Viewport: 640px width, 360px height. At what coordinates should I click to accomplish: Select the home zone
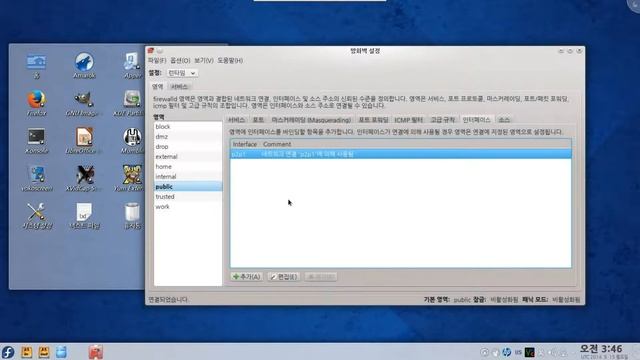(x=188, y=167)
